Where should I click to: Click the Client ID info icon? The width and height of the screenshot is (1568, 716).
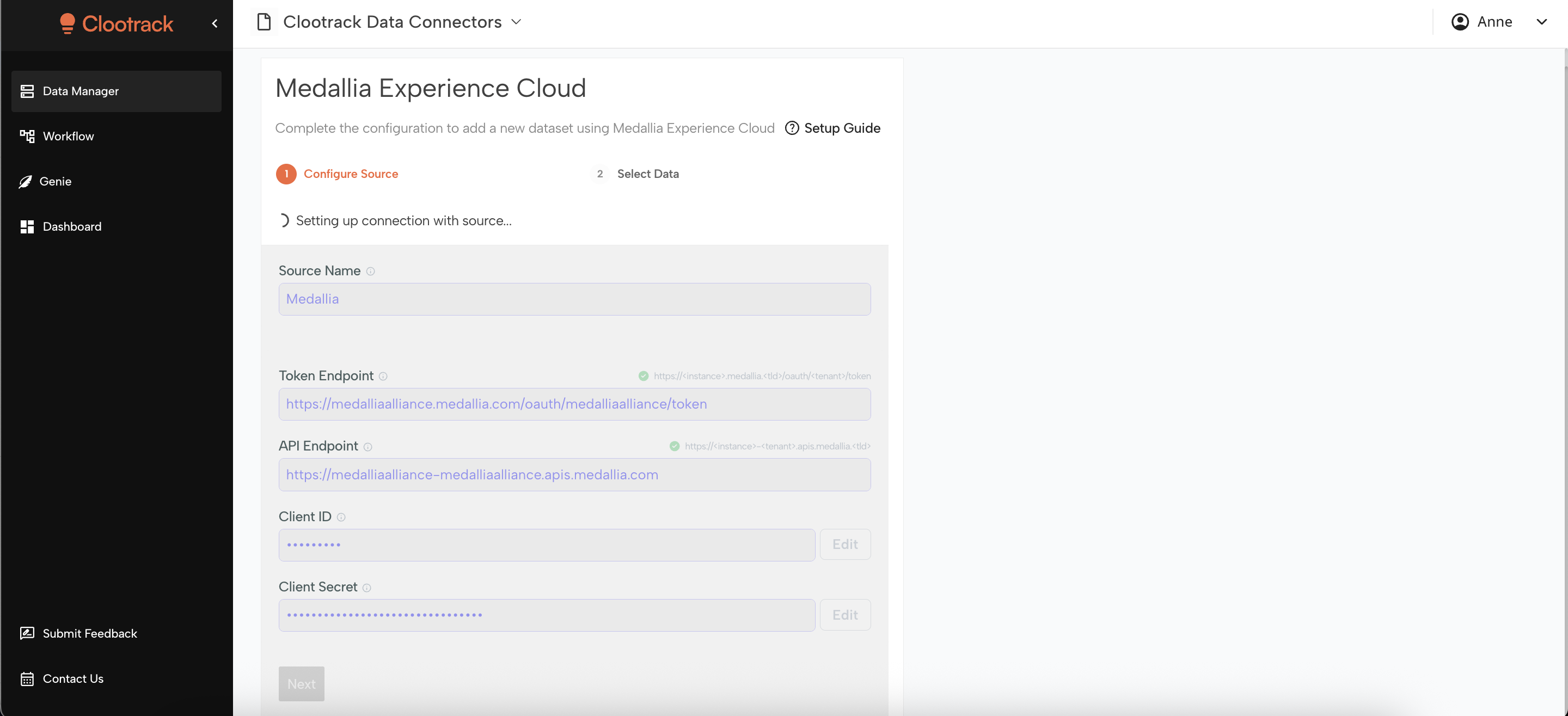(x=341, y=517)
